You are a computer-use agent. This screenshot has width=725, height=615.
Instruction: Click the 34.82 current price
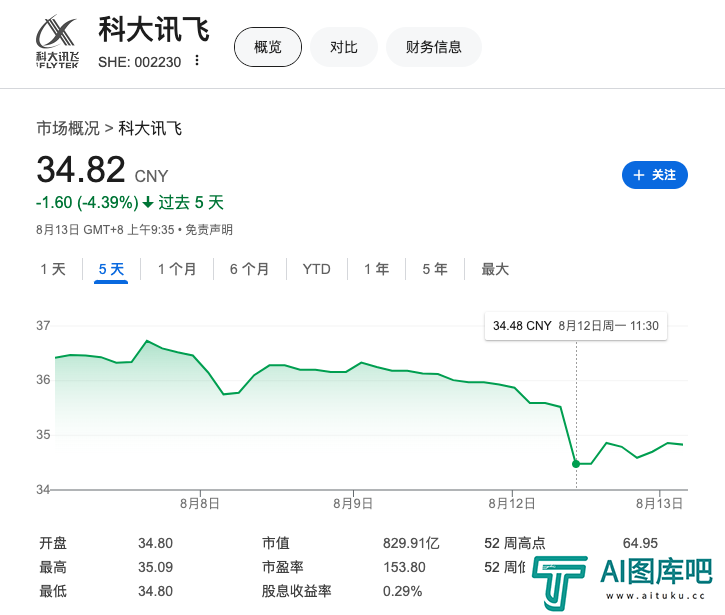point(81,170)
